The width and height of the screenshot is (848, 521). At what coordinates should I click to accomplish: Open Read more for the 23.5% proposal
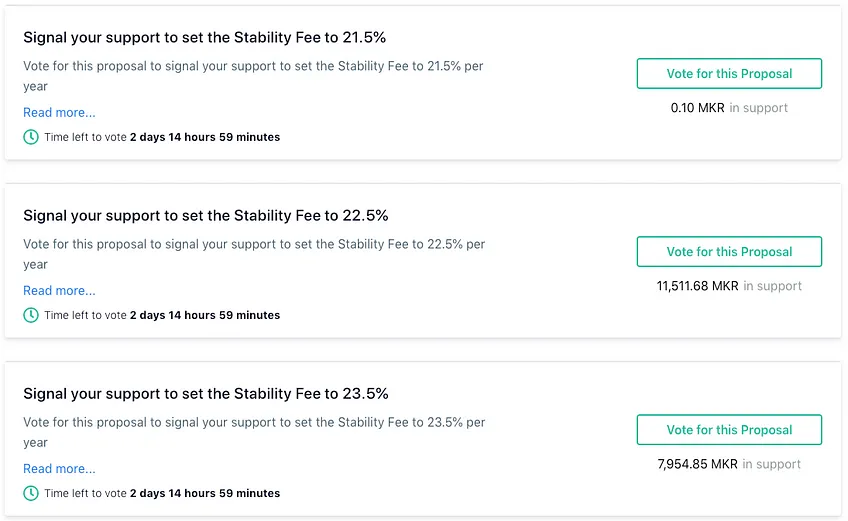59,469
